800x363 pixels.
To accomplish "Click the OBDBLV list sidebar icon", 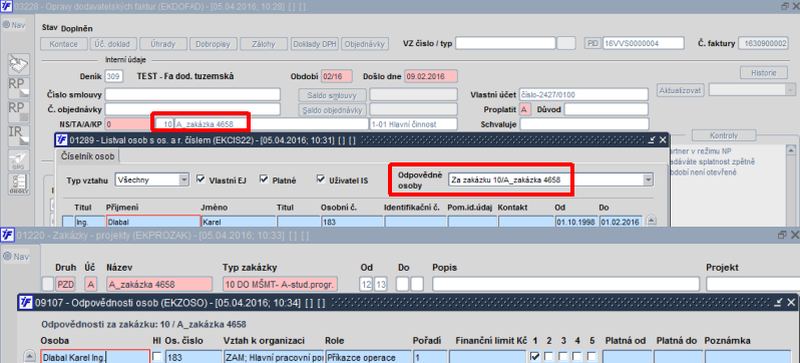I will pos(19,184).
